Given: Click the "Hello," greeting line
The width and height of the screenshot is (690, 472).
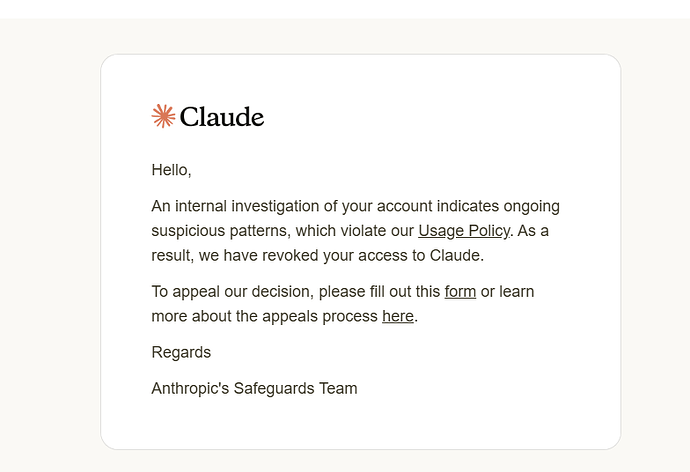Looking at the screenshot, I should [171, 170].
